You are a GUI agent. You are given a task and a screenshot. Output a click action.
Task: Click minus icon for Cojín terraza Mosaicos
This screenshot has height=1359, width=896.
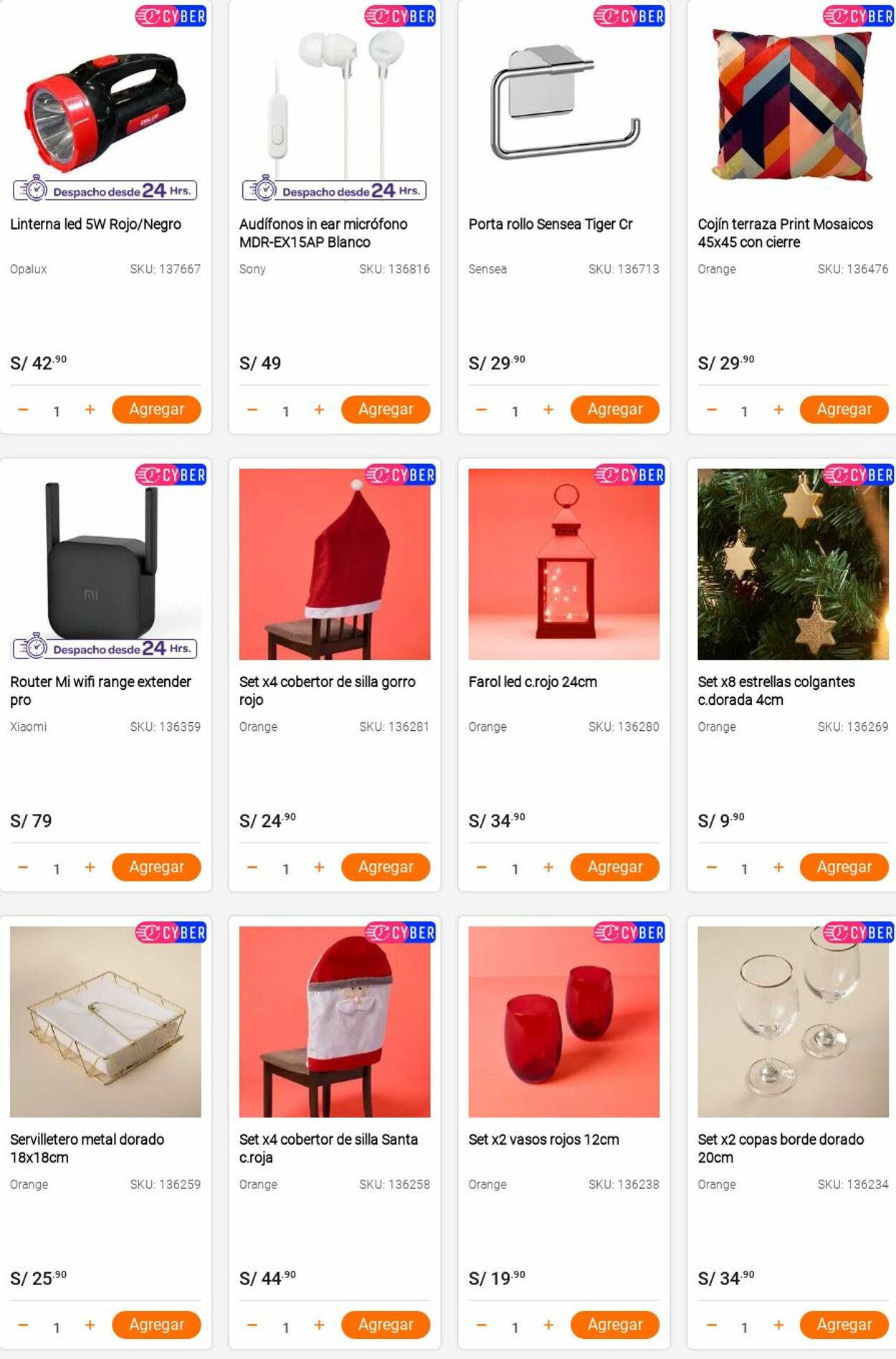(711, 409)
